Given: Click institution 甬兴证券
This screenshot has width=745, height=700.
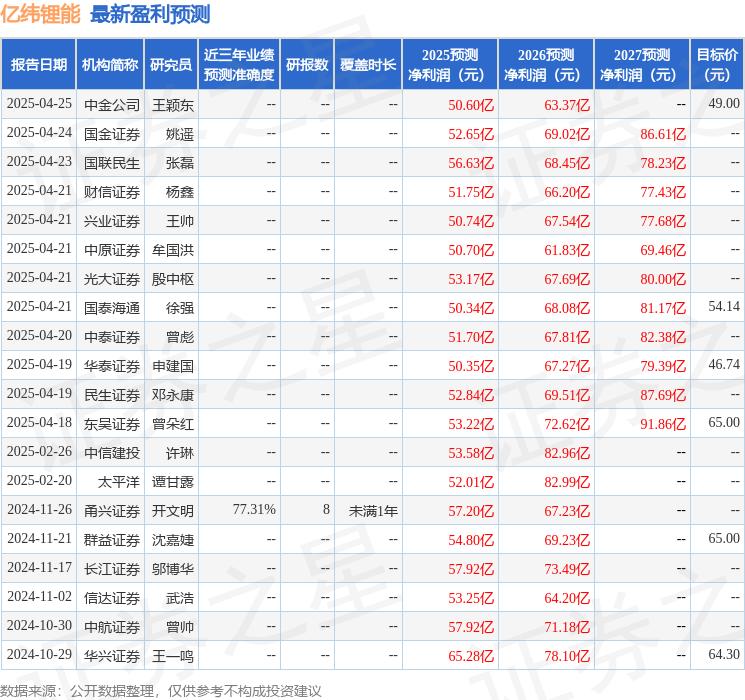Looking at the screenshot, I should (112, 511).
